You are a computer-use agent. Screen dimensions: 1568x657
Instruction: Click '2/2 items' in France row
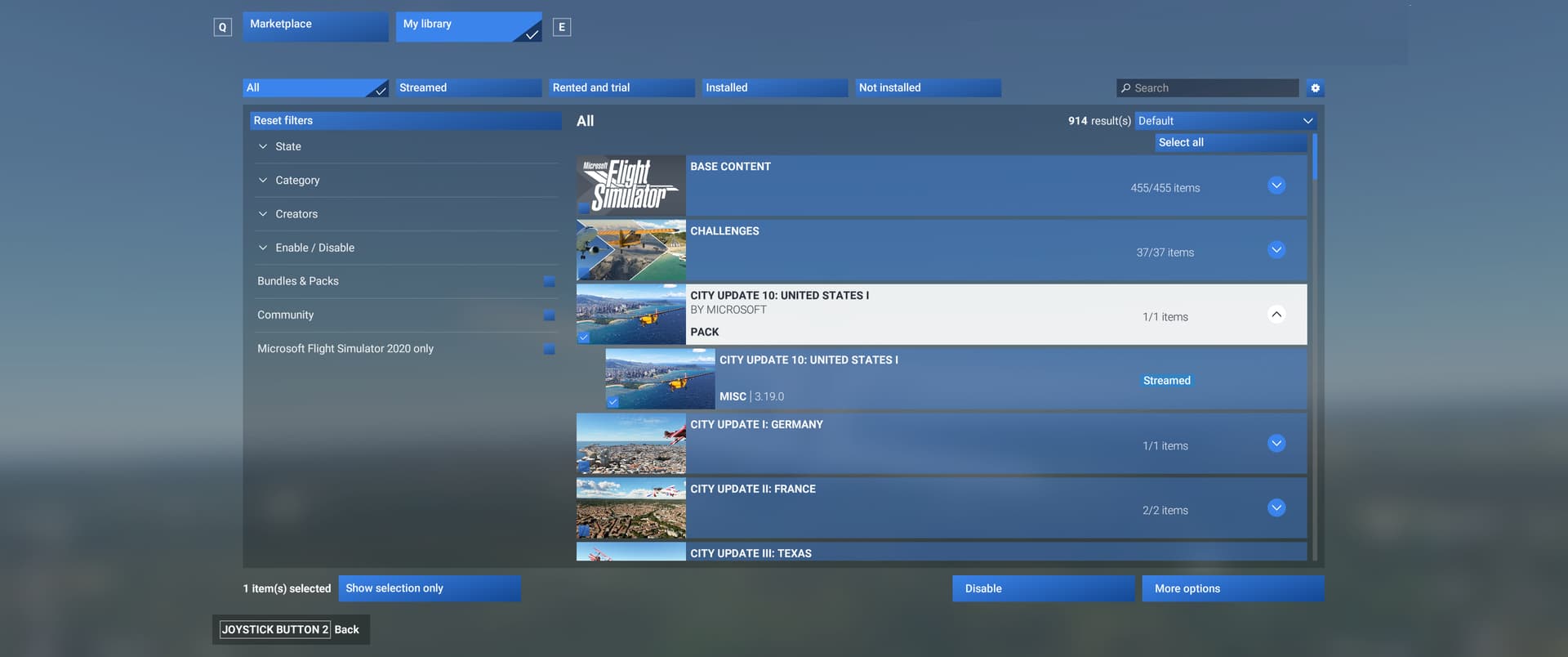[x=1165, y=511]
